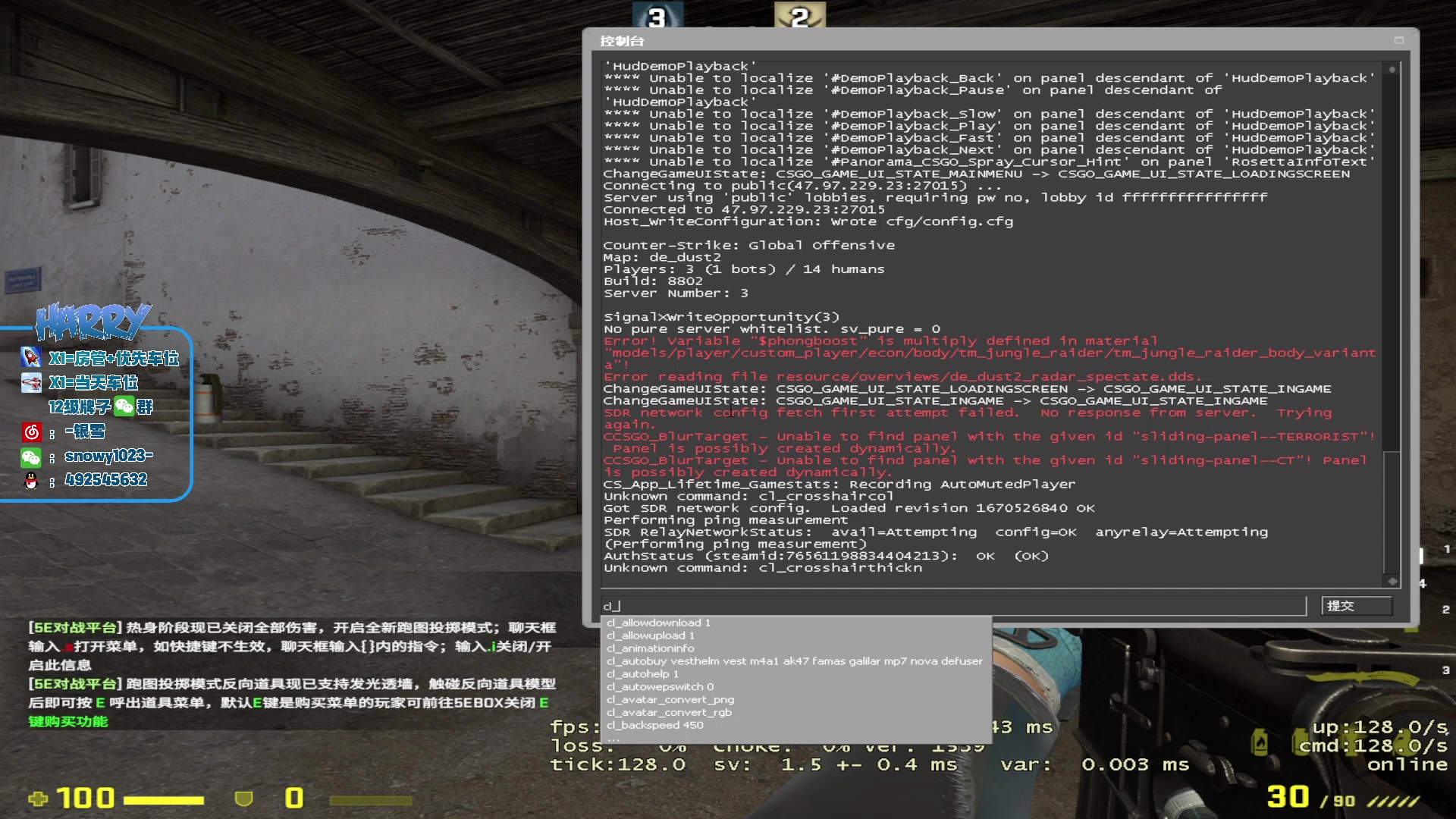Click the yellow health bar in the HUD
The width and height of the screenshot is (1456, 819).
point(164,800)
